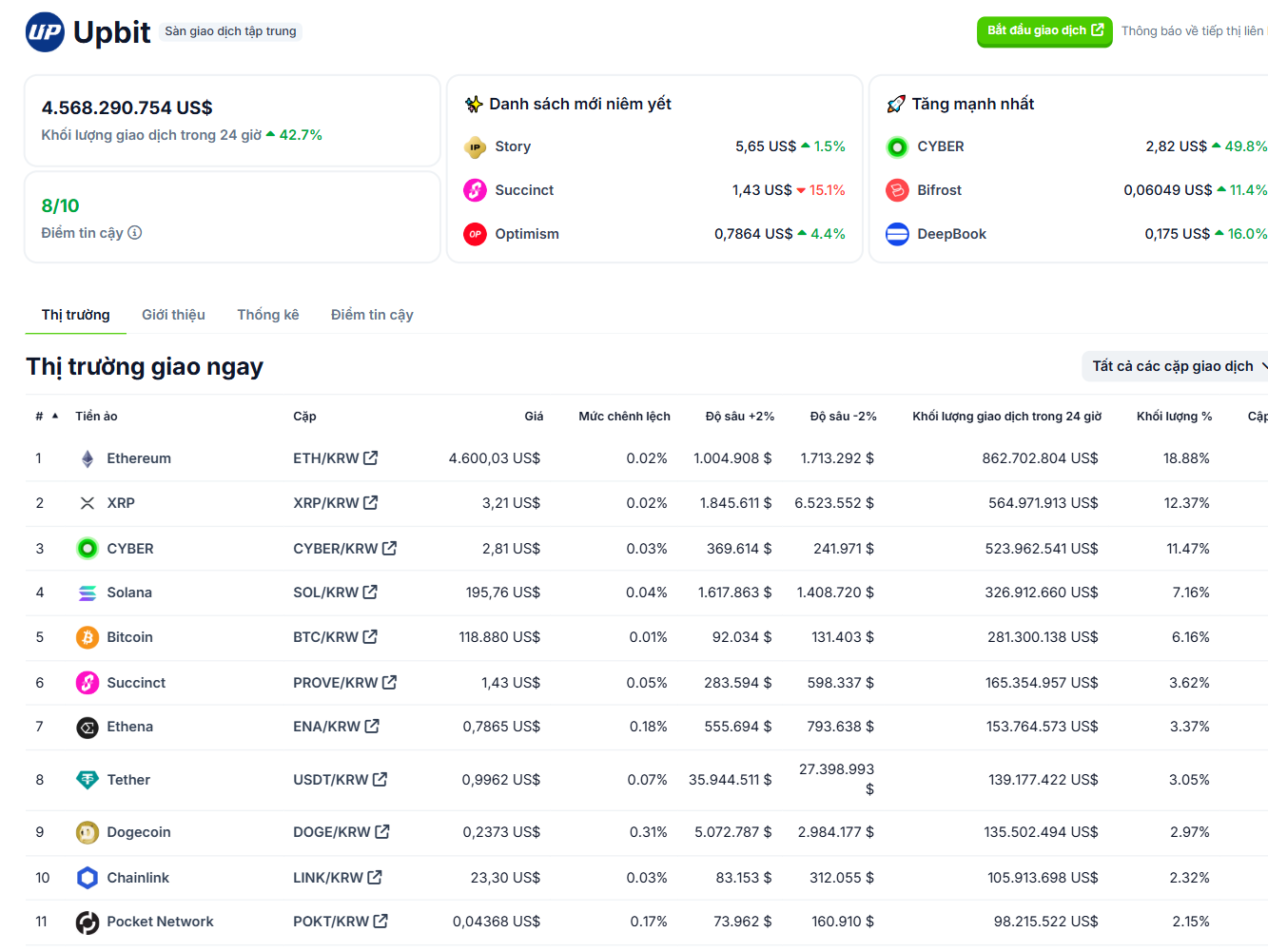Click the Bifrost name in top gainers
Viewport: 1268px width, 952px height.
[939, 190]
